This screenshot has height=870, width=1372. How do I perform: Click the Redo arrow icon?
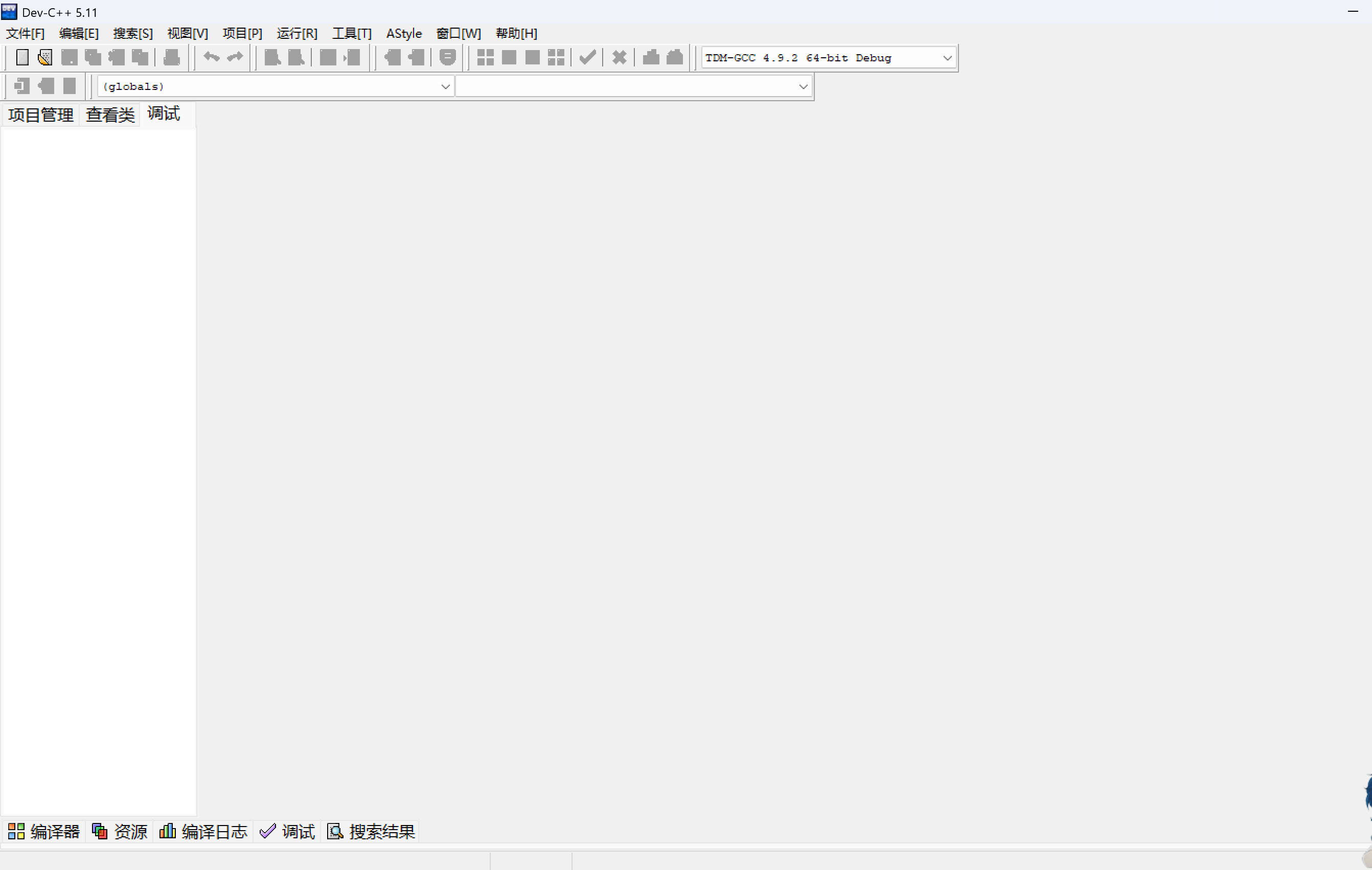[235, 58]
